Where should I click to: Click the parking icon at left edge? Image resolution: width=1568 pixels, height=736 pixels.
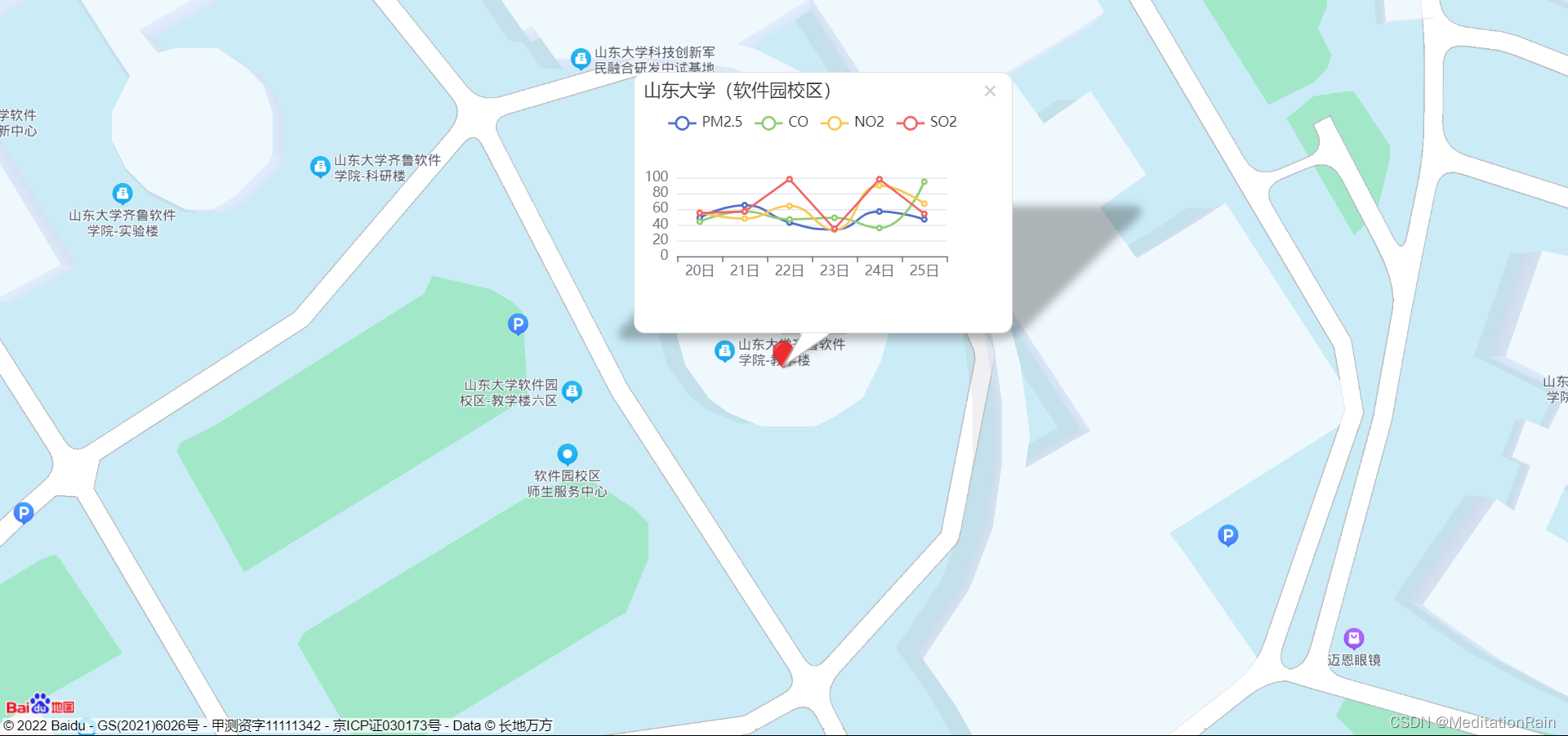click(x=24, y=513)
